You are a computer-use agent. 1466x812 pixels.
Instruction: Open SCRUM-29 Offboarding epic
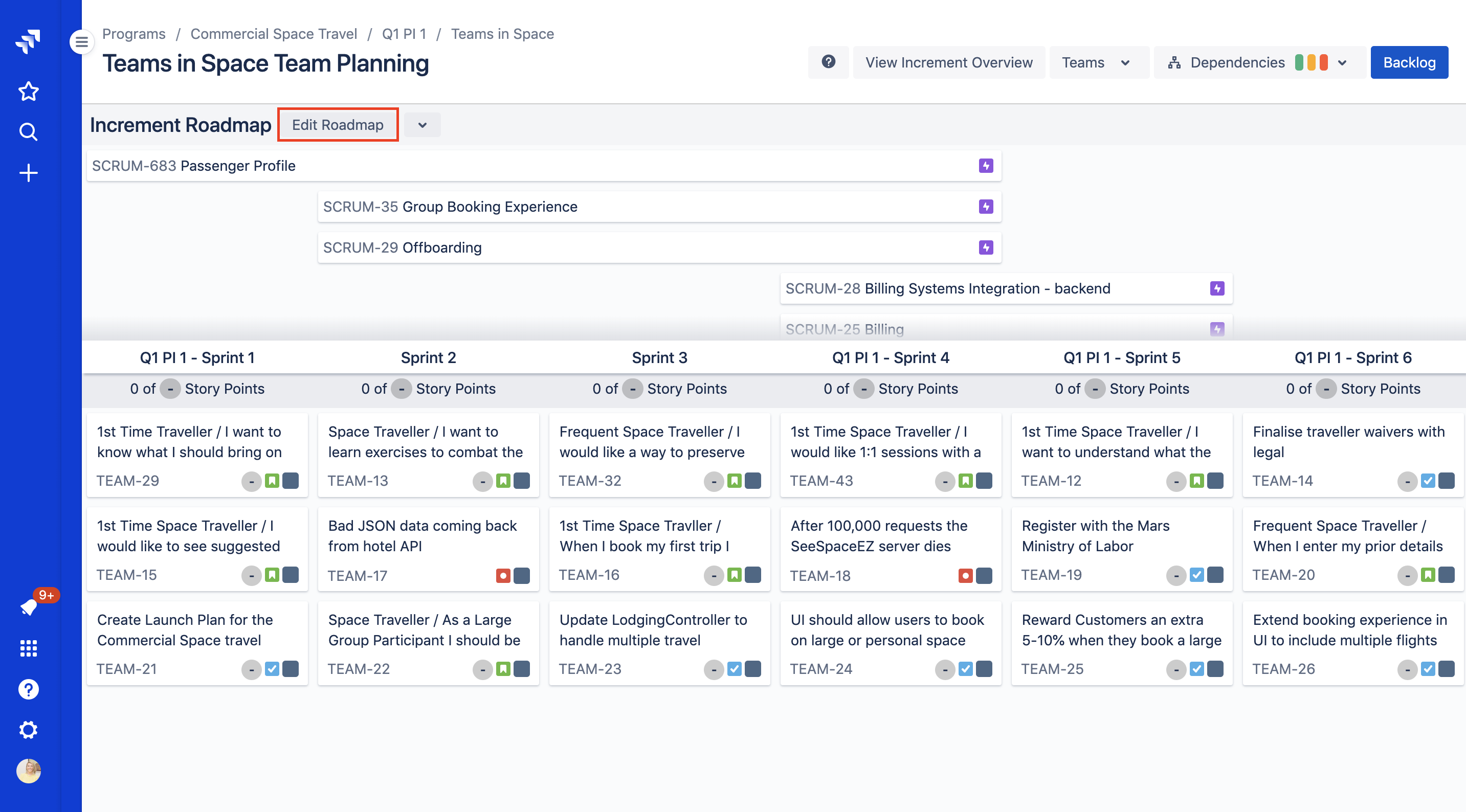(659, 247)
